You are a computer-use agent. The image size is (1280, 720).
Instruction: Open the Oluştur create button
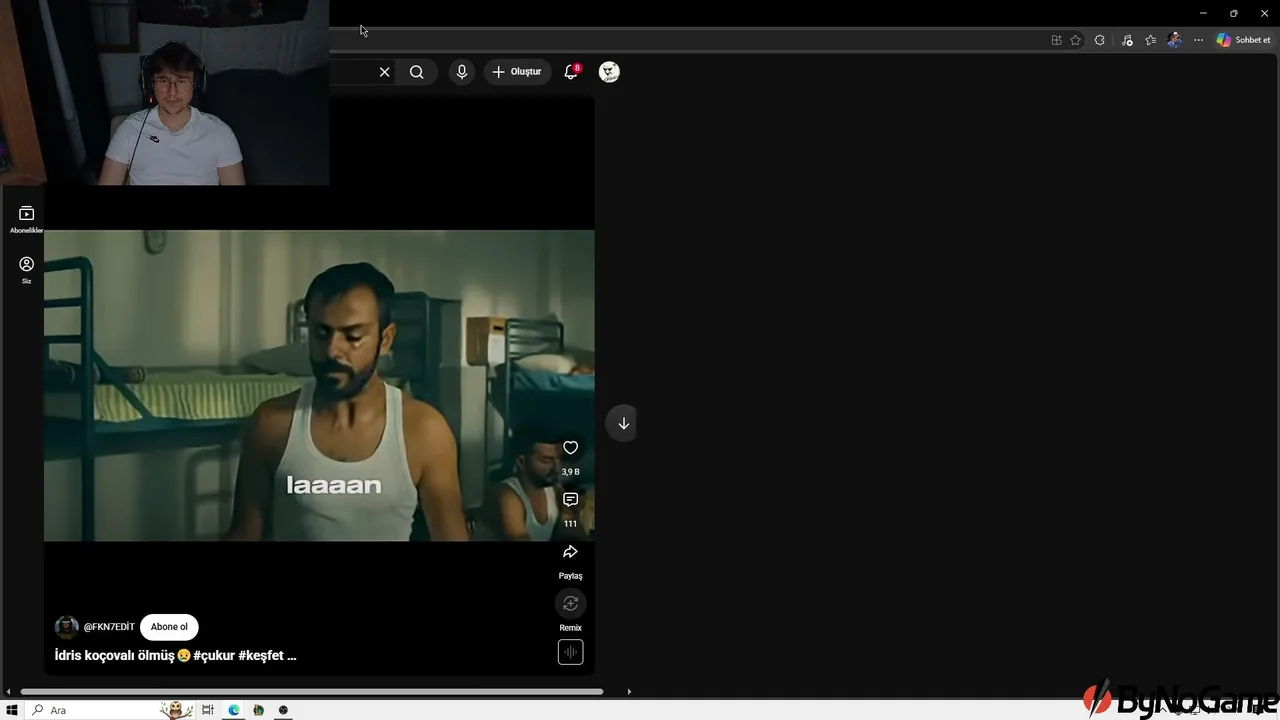[x=517, y=72]
